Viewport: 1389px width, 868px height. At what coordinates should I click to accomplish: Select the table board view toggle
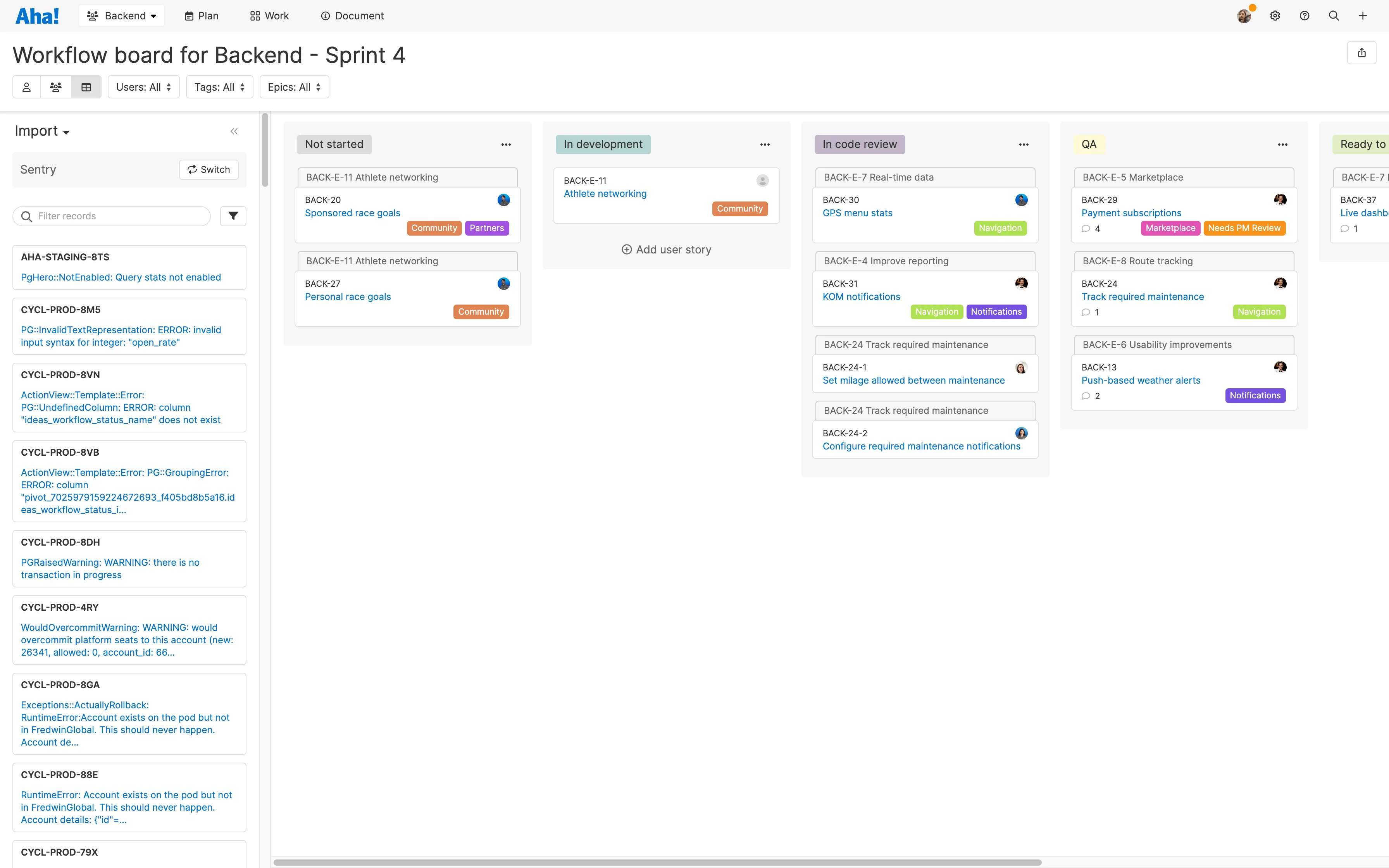pyautogui.click(x=86, y=87)
